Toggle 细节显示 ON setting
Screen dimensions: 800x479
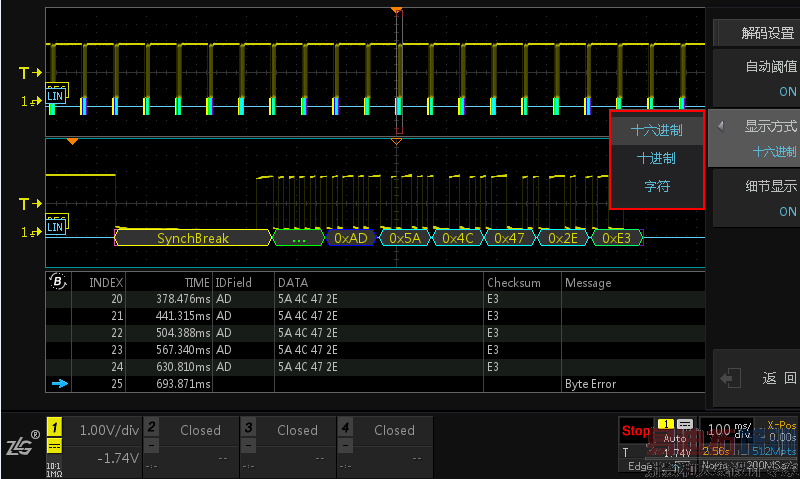pyautogui.click(x=755, y=197)
